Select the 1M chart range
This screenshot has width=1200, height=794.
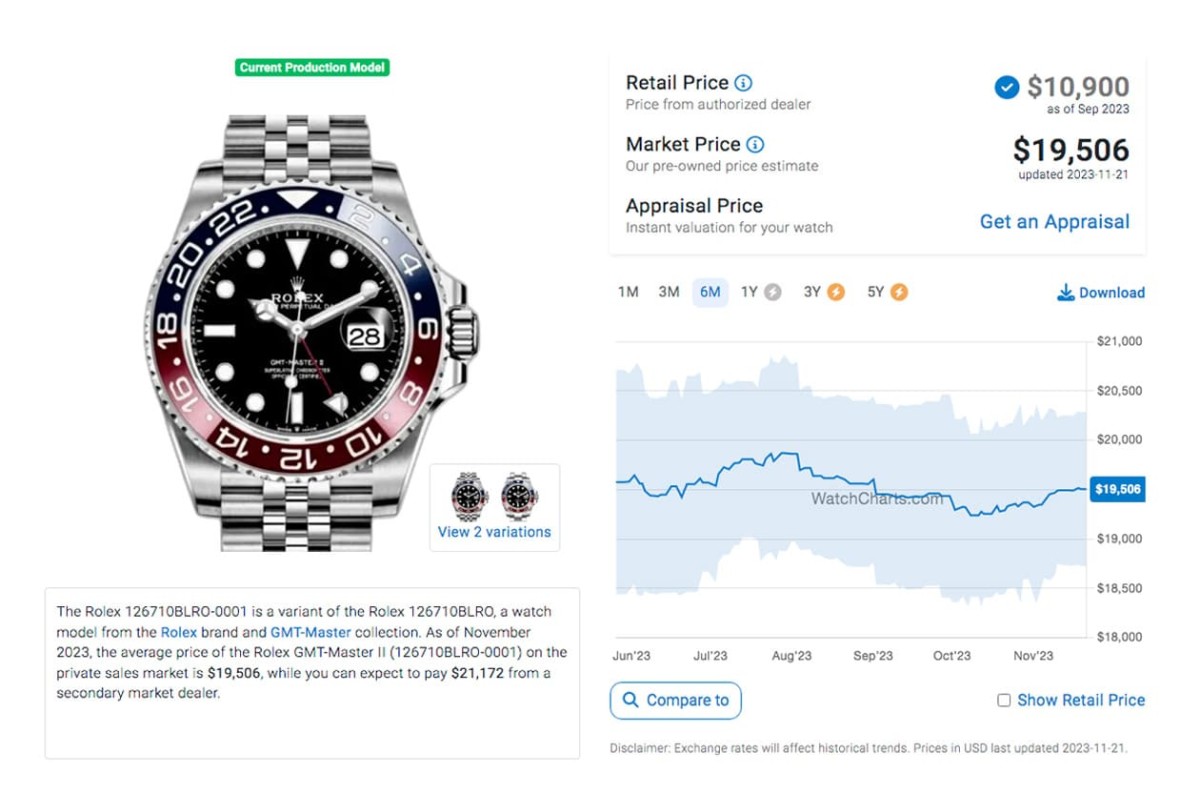pos(628,292)
